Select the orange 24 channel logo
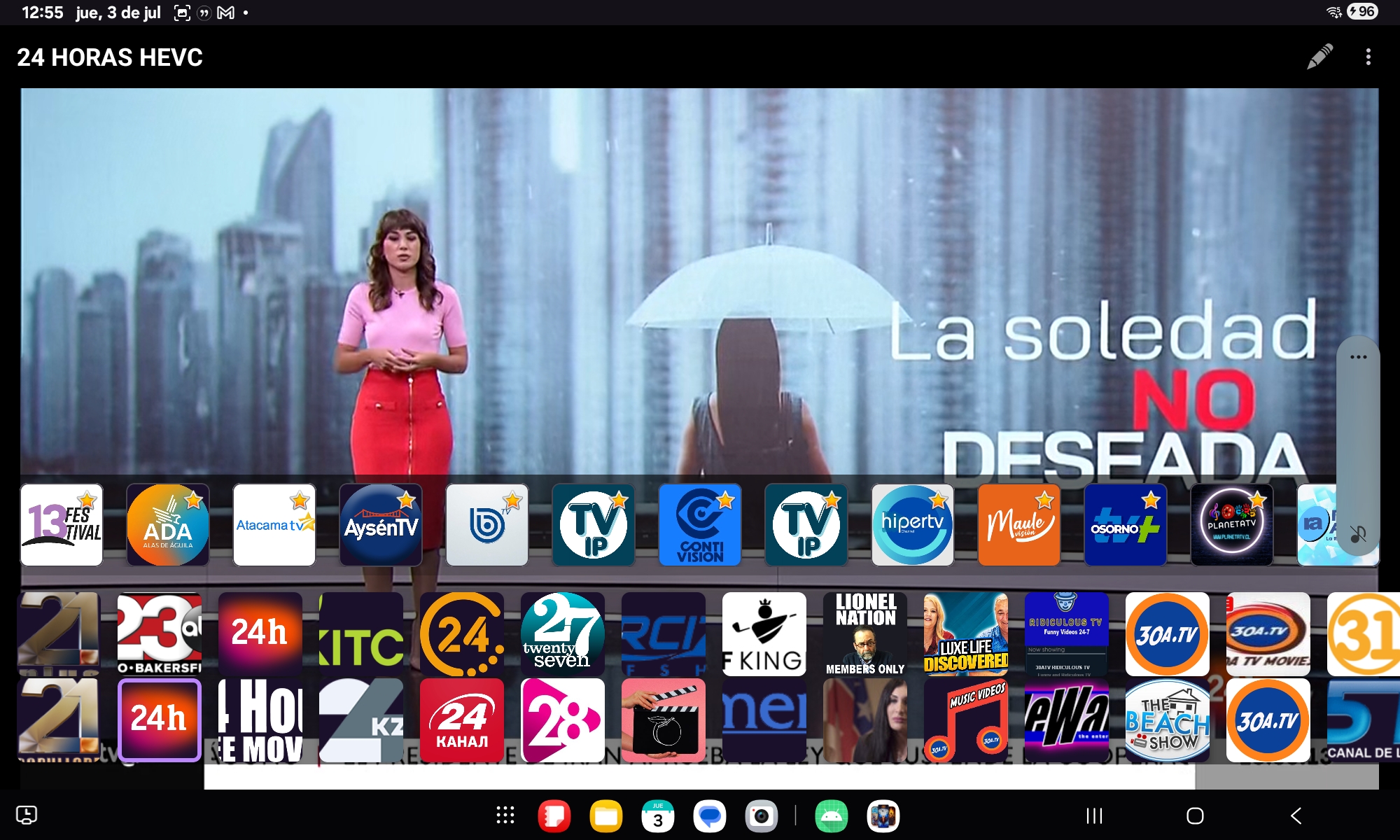The width and height of the screenshot is (1400, 840). pos(462,634)
